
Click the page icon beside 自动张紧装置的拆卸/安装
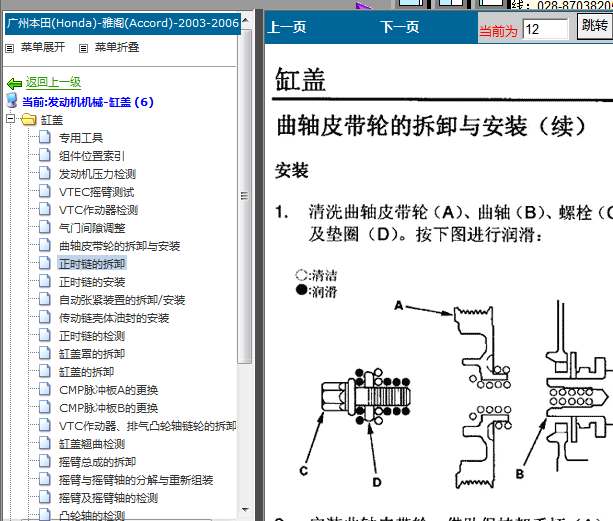pyautogui.click(x=45, y=299)
